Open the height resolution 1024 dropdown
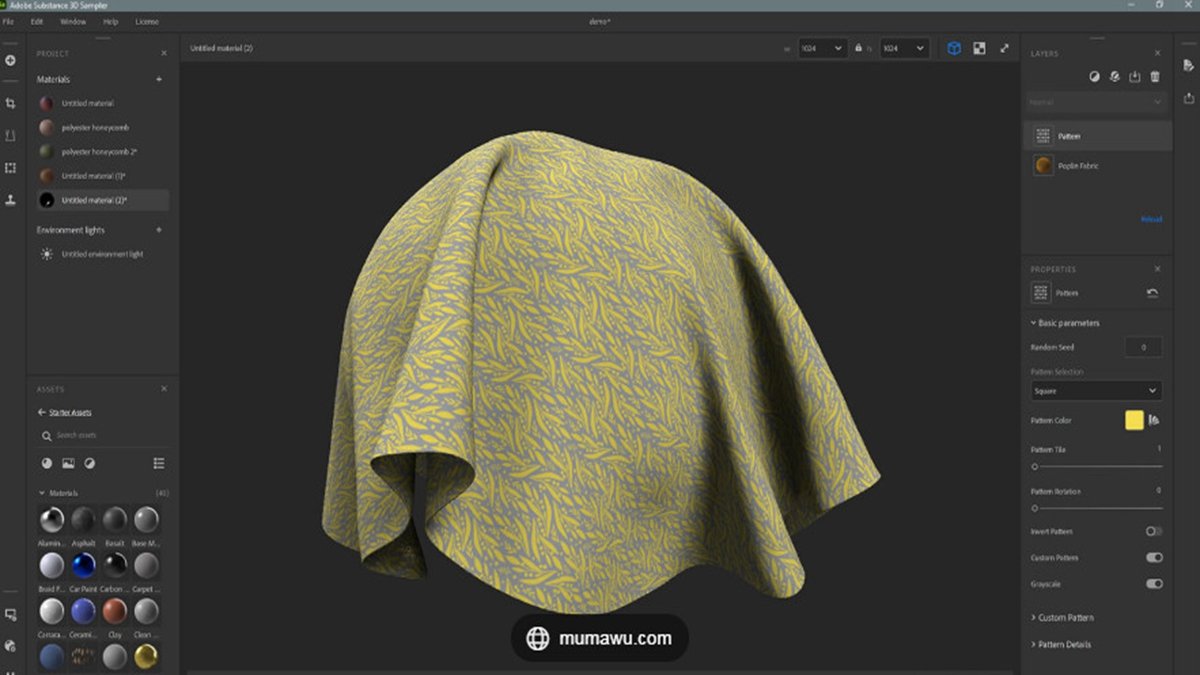 click(904, 48)
